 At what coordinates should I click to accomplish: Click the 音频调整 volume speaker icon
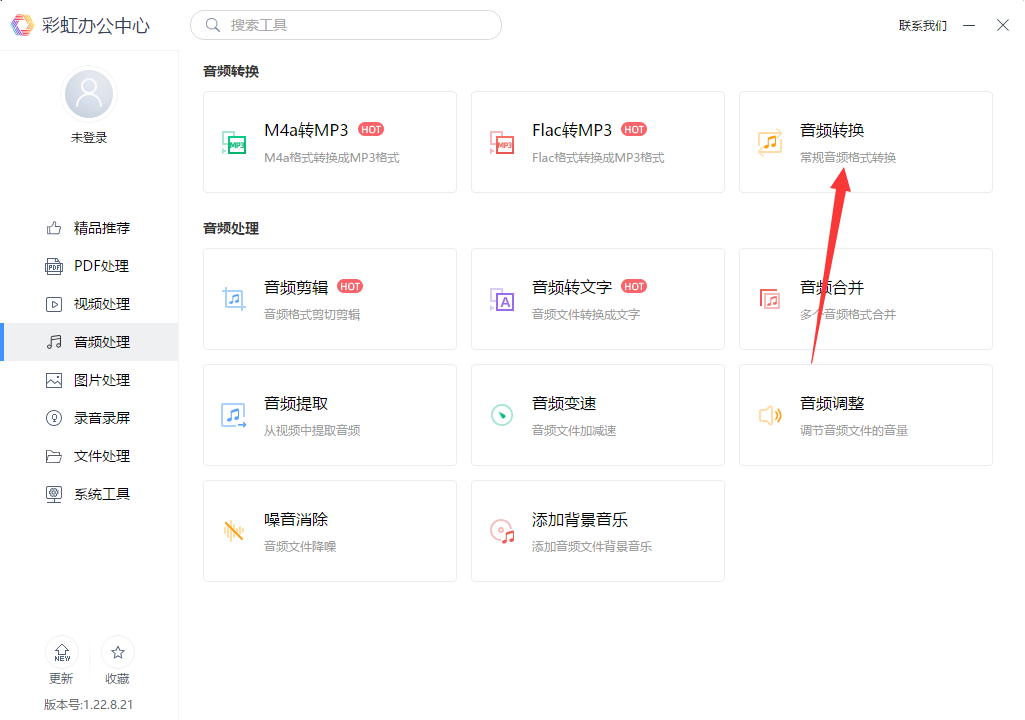tap(769, 415)
